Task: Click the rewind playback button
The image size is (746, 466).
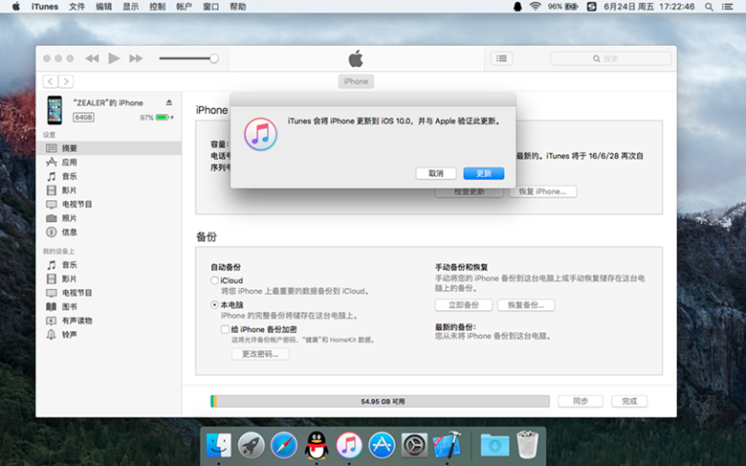Action: tap(92, 59)
